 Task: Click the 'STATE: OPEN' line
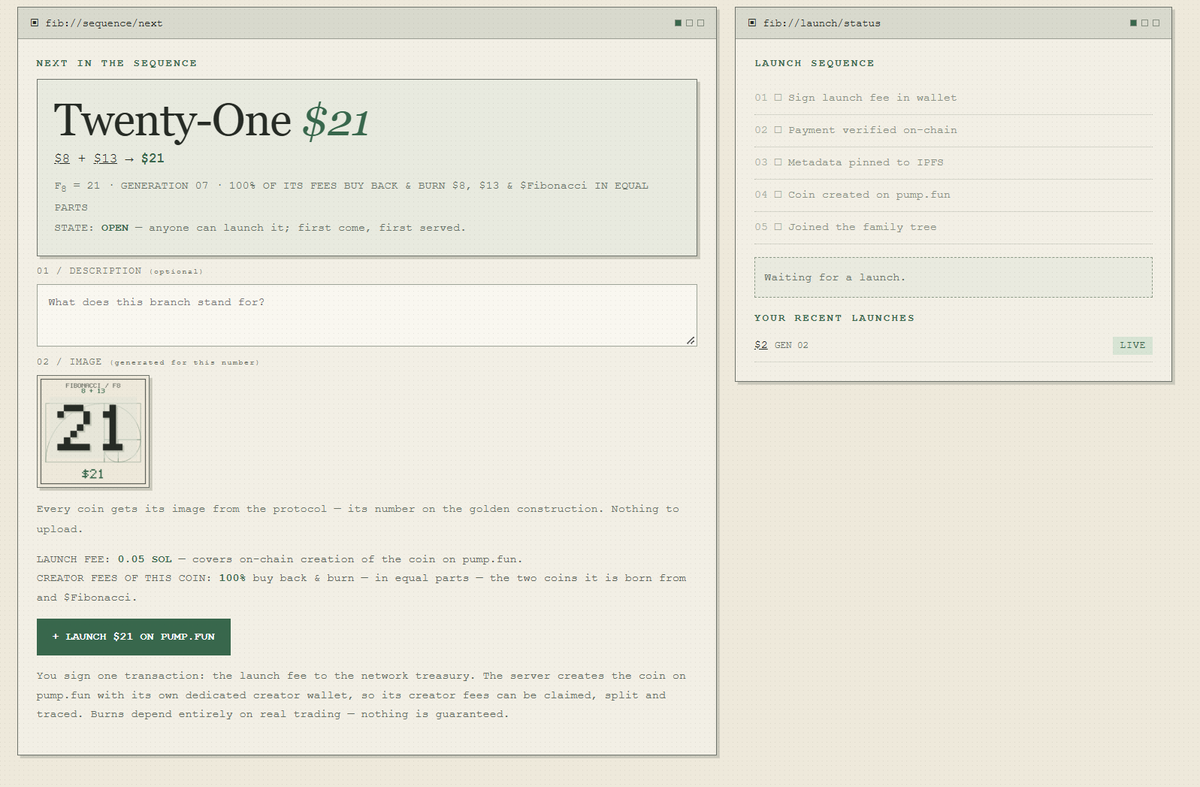(260, 228)
